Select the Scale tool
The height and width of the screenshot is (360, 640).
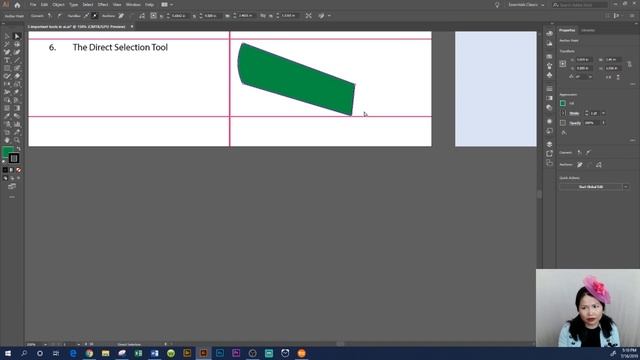pyautogui.click(x=17, y=84)
